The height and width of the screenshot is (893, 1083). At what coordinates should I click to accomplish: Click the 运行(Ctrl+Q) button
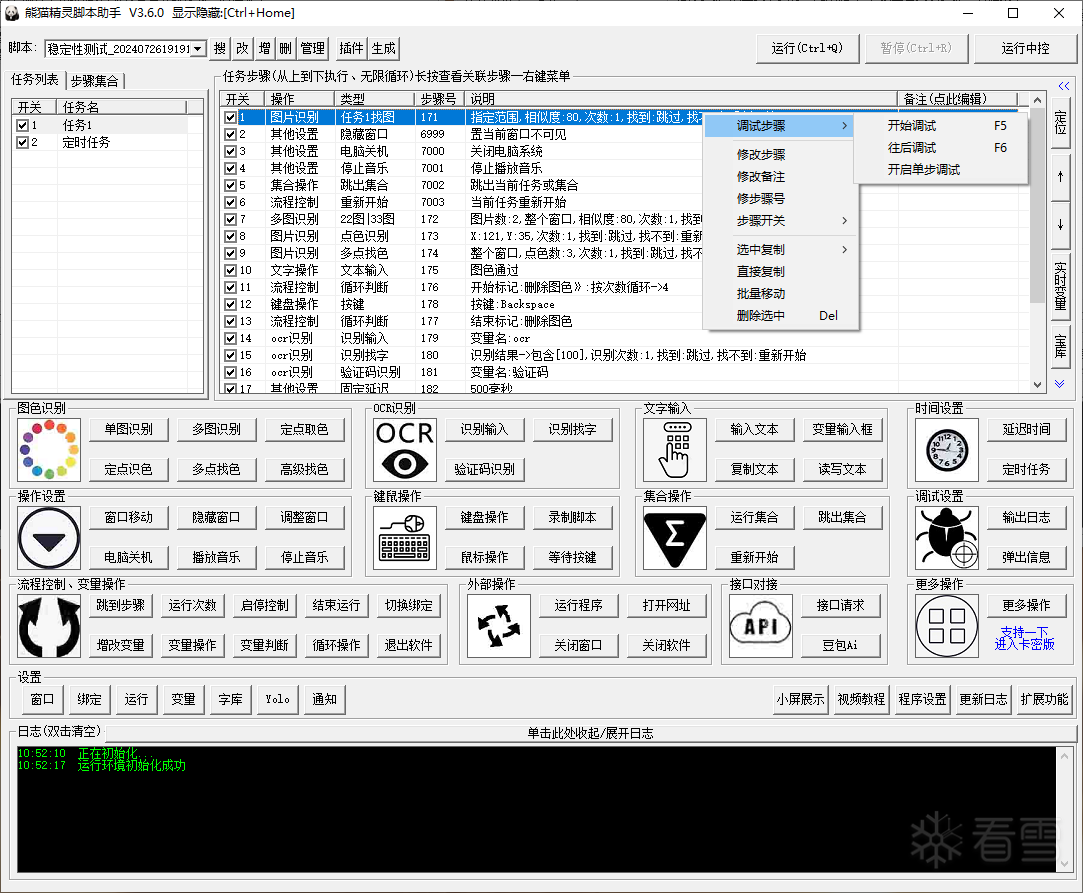tap(807, 48)
